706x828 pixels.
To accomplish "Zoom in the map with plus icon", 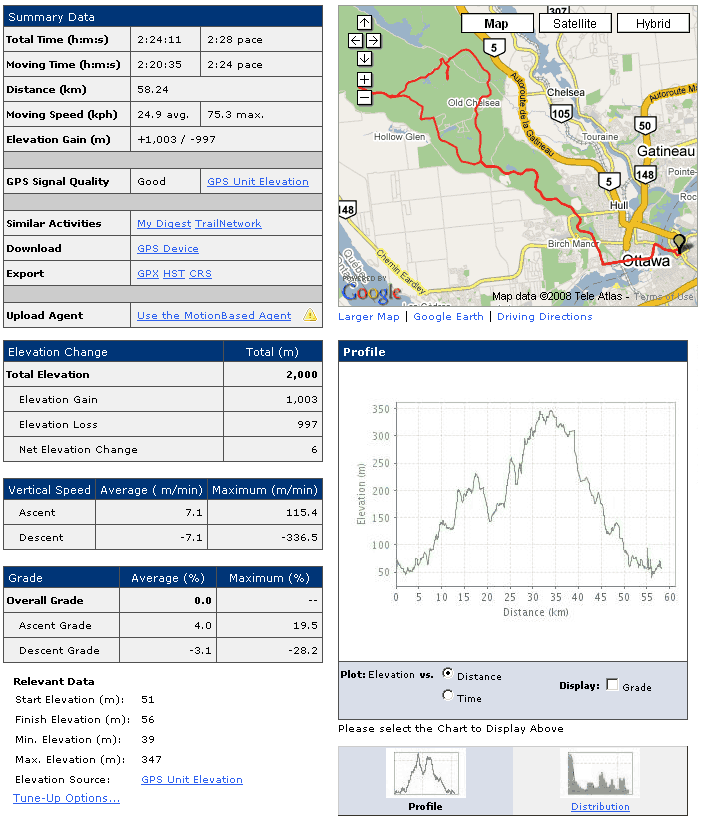I will pos(364,80).
